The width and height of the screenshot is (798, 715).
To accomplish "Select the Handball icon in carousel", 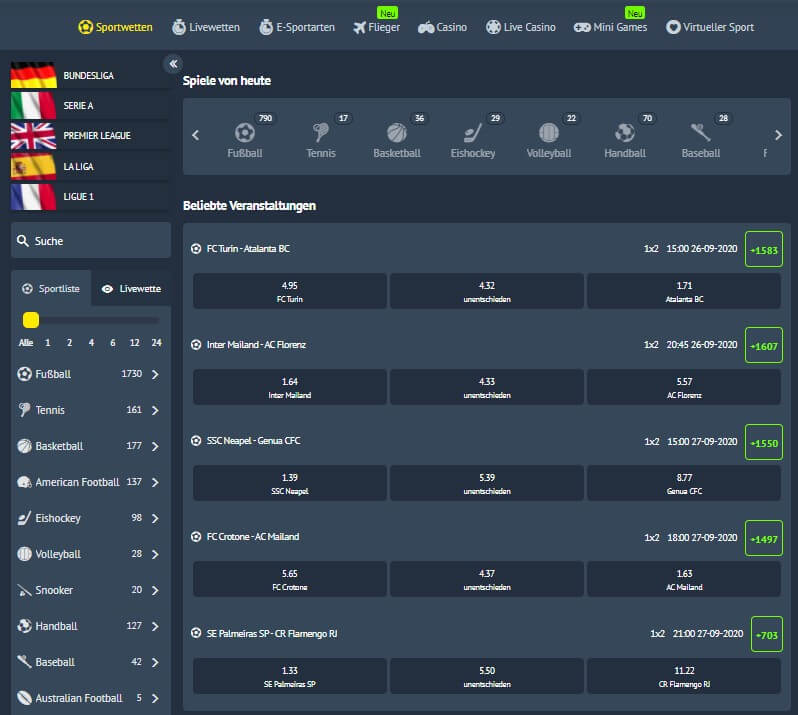I will 624,133.
